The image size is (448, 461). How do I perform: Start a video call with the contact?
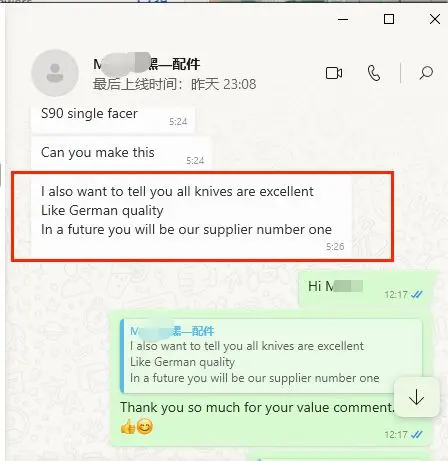point(334,73)
